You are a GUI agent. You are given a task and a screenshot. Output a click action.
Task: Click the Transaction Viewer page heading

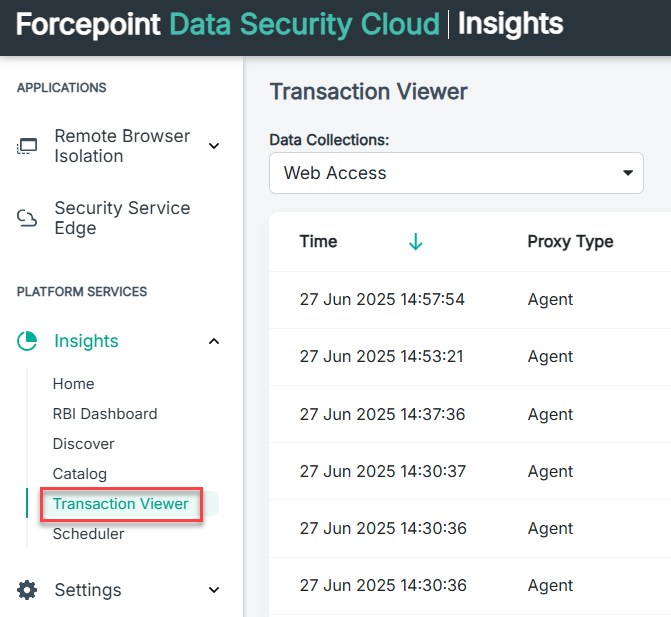pyautogui.click(x=368, y=92)
